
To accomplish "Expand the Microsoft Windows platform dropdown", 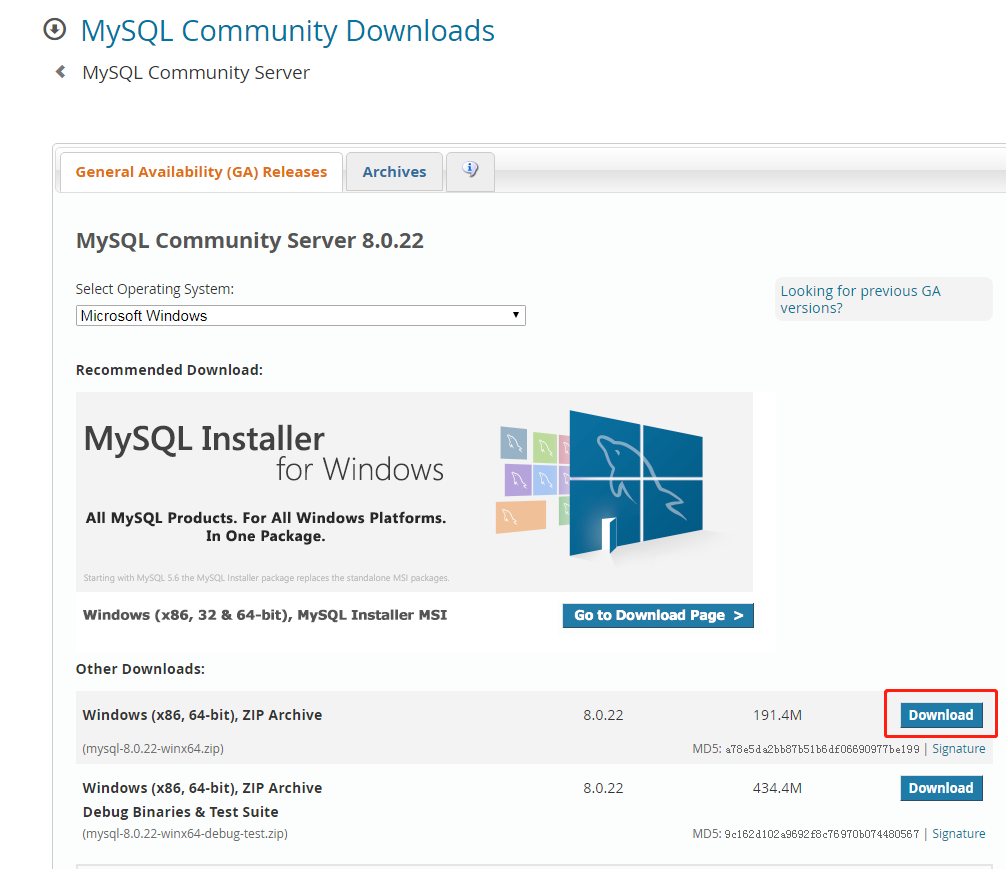I will tap(300, 315).
